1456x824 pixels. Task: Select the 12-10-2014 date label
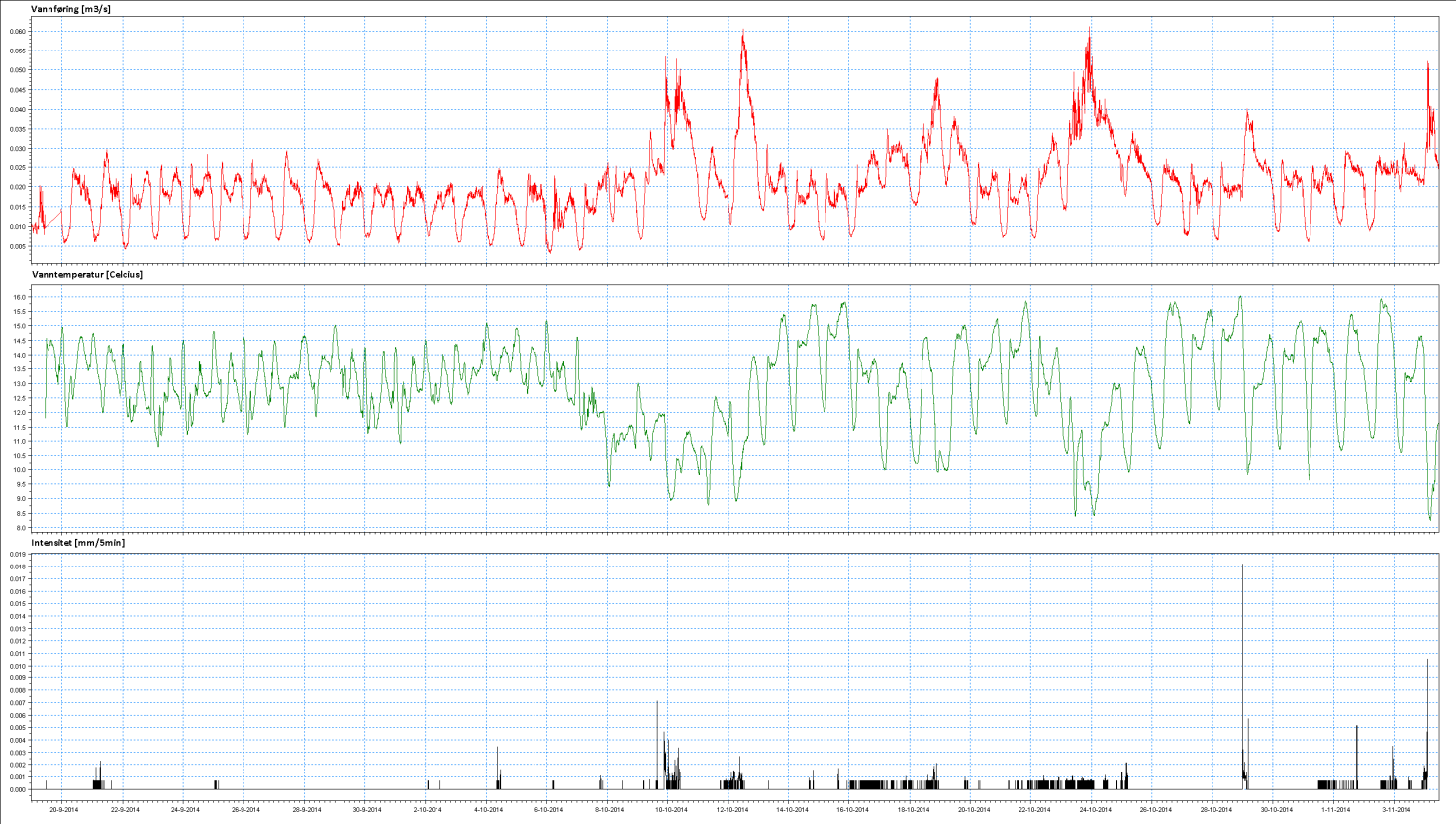(x=730, y=809)
